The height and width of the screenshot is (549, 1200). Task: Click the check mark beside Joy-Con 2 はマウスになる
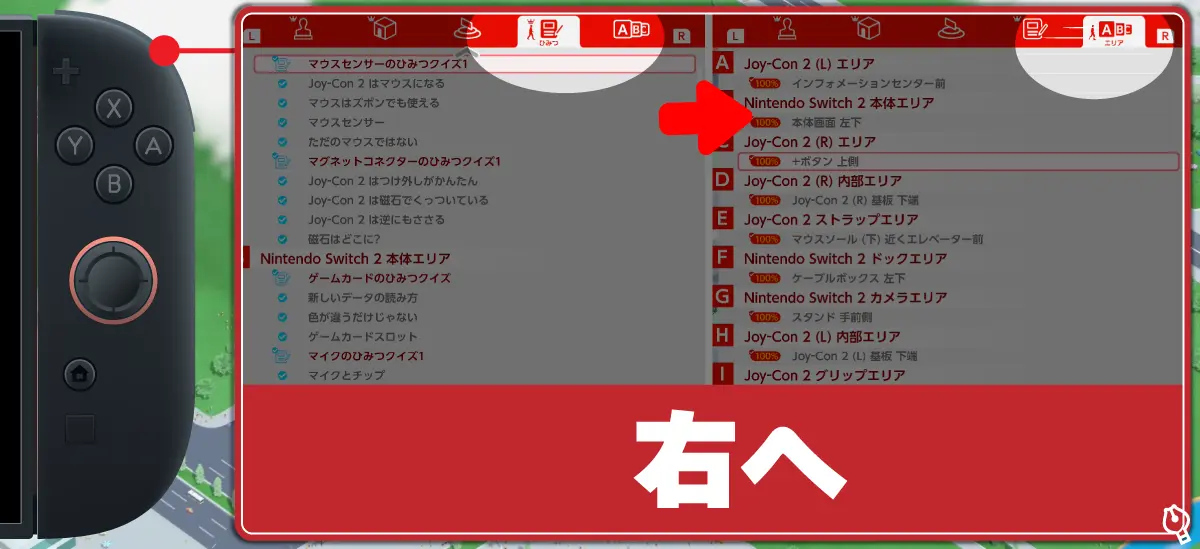point(282,84)
